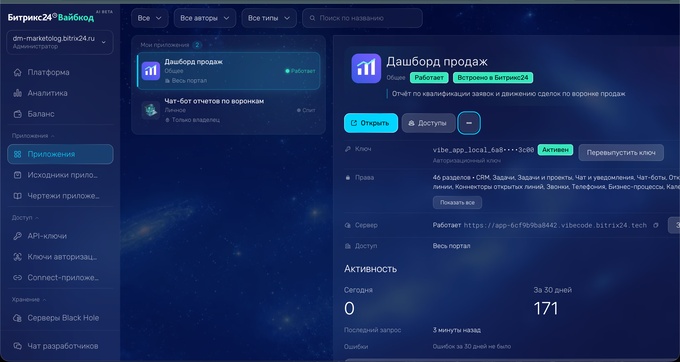This screenshot has width=680, height=362.
Task: Open Чат разработчиков
Action: click(60, 346)
